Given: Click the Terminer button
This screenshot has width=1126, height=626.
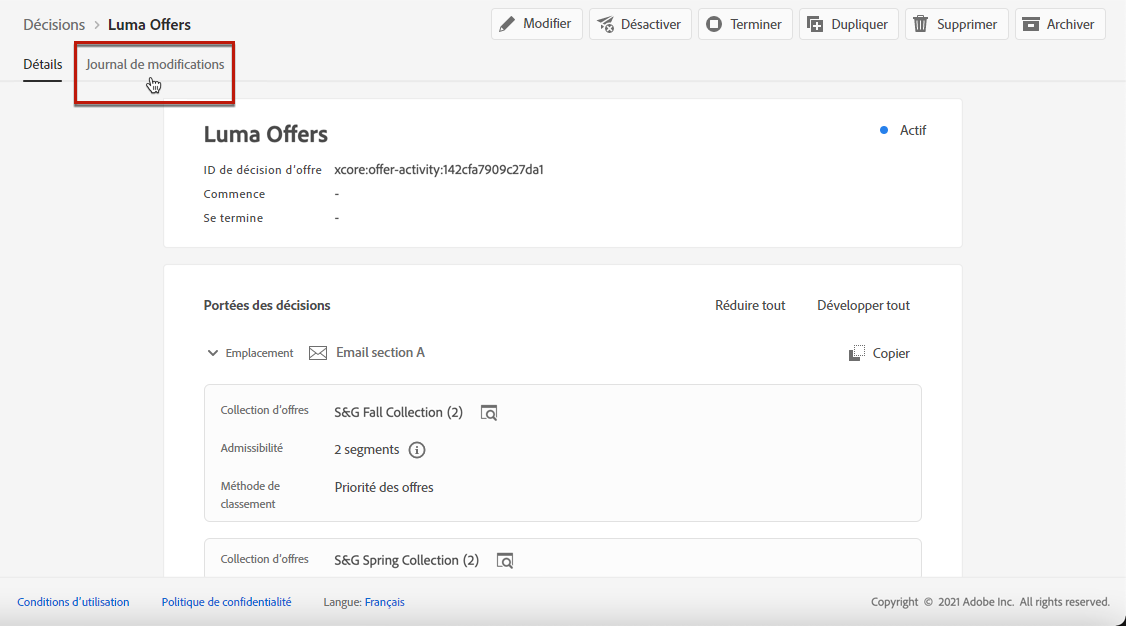Looking at the screenshot, I should coord(745,24).
